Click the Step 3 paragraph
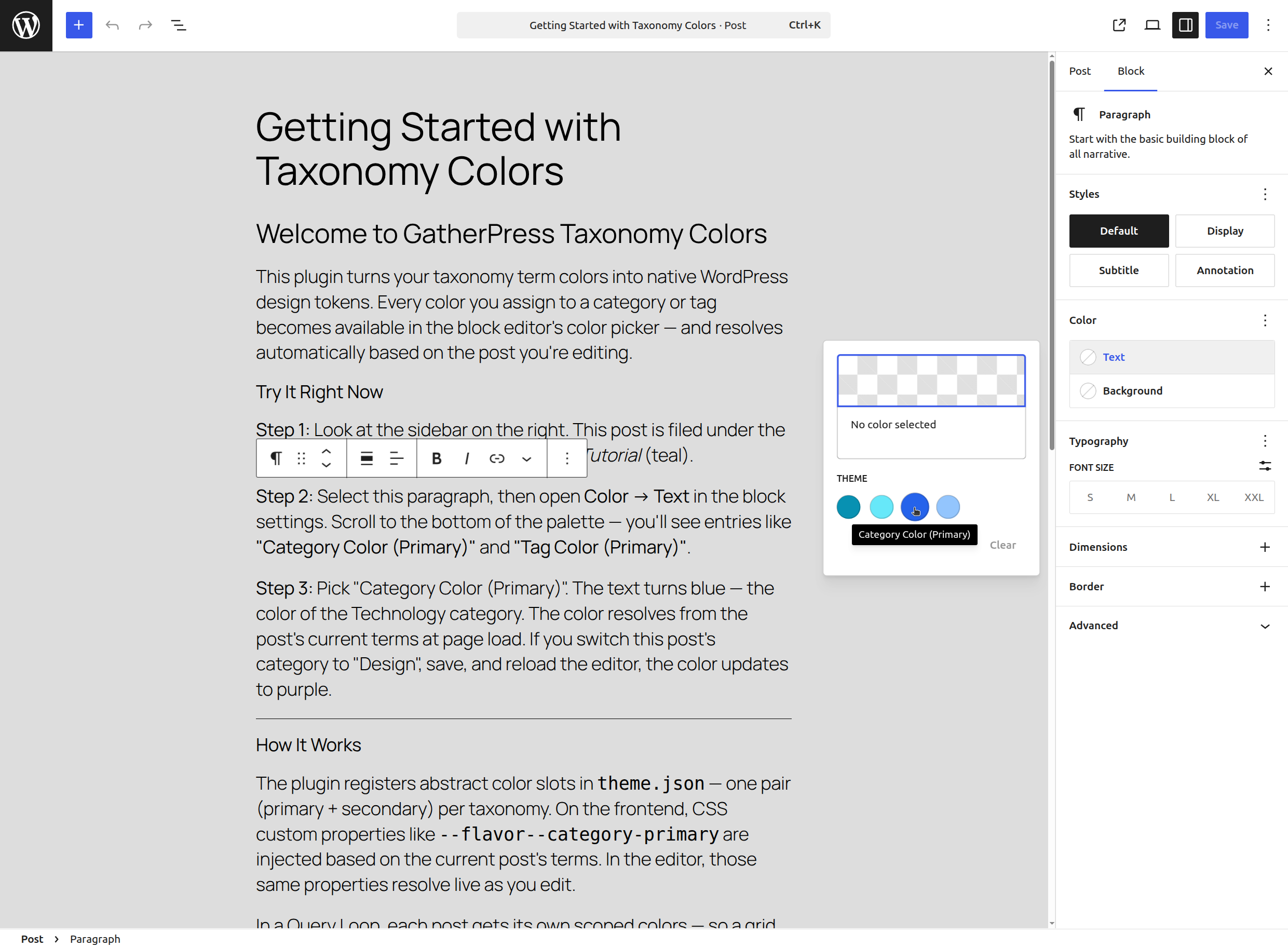Screen dimensions: 1288x948 523,639
